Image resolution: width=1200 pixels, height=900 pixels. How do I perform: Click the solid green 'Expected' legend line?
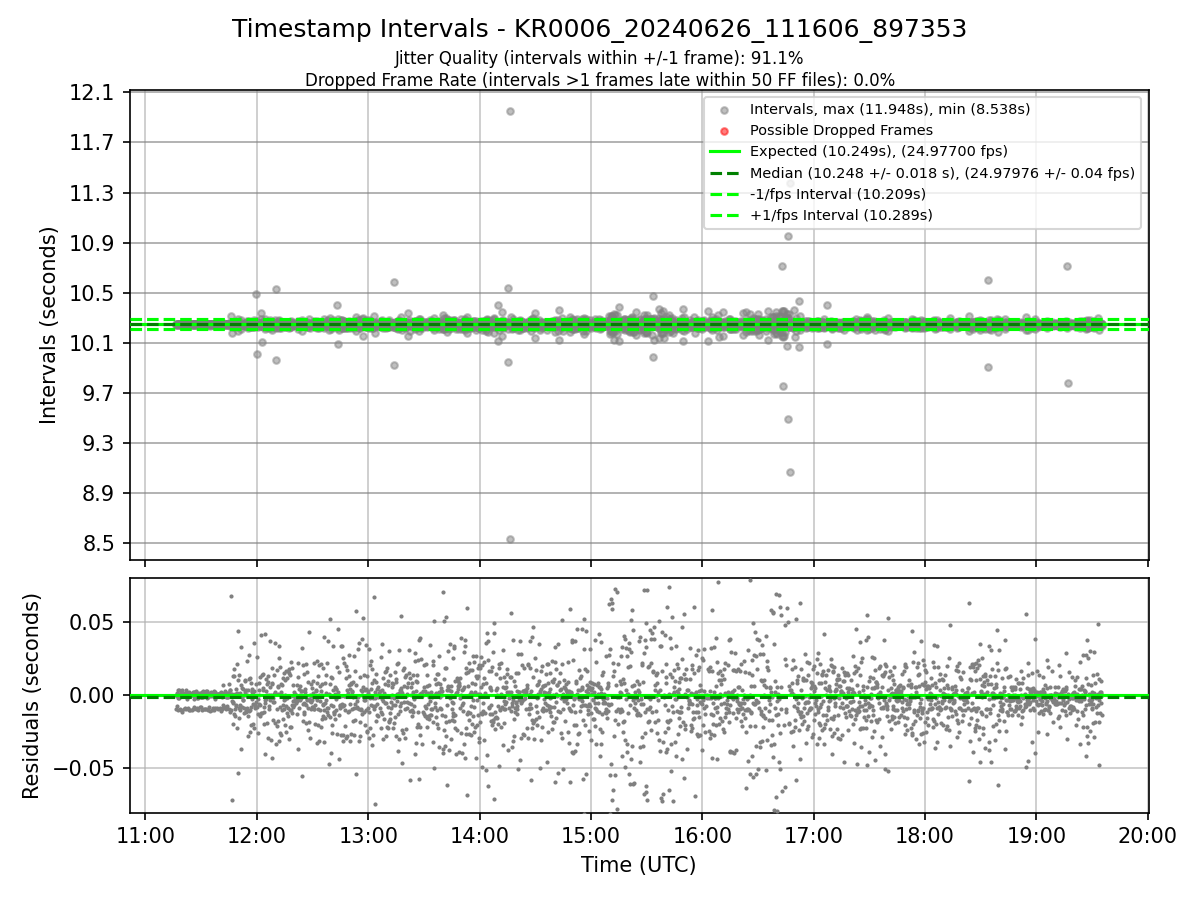click(724, 151)
